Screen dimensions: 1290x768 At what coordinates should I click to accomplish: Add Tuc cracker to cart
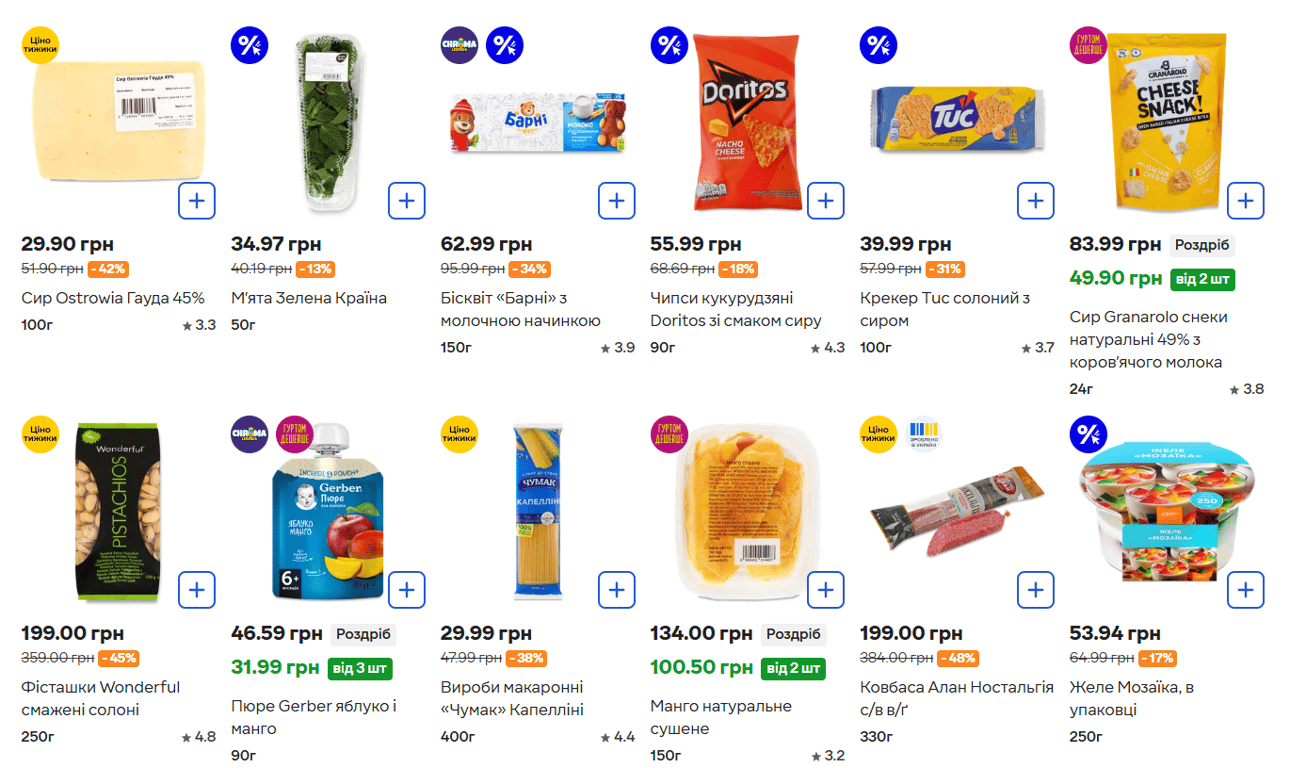tap(1035, 201)
